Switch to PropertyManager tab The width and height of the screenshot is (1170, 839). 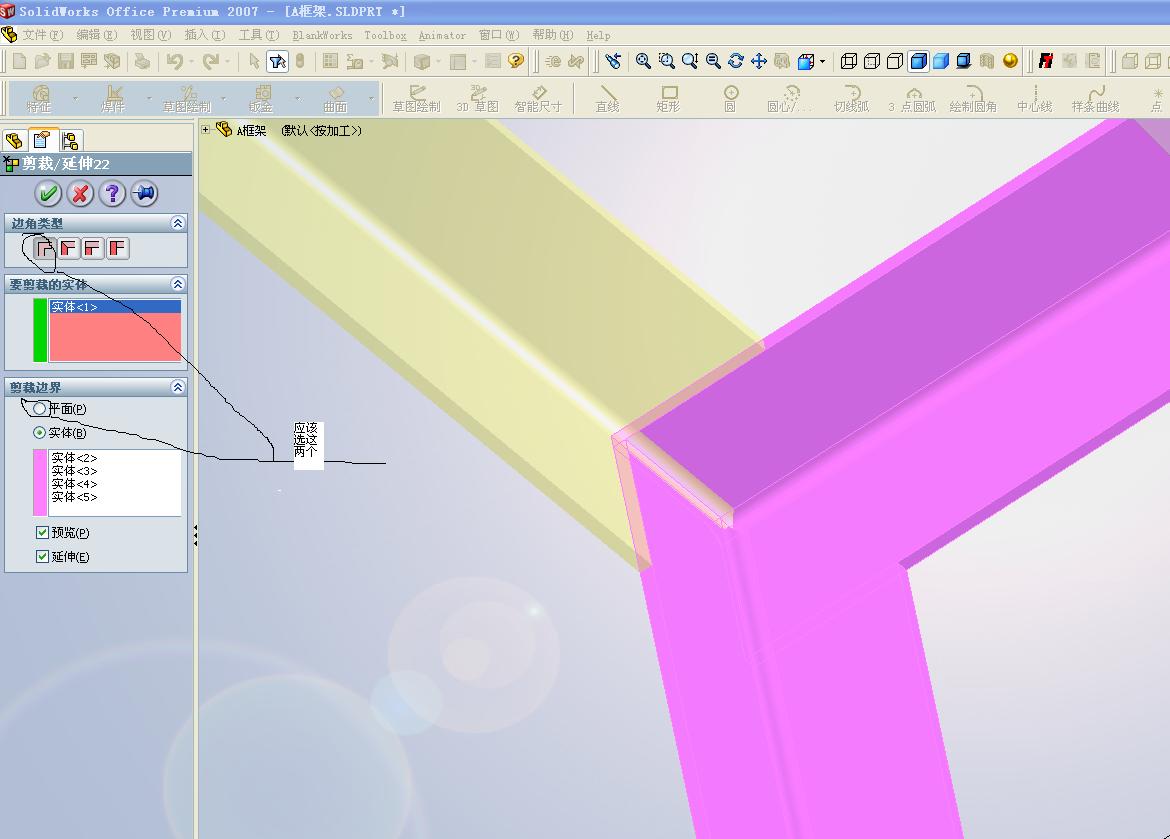(x=42, y=140)
